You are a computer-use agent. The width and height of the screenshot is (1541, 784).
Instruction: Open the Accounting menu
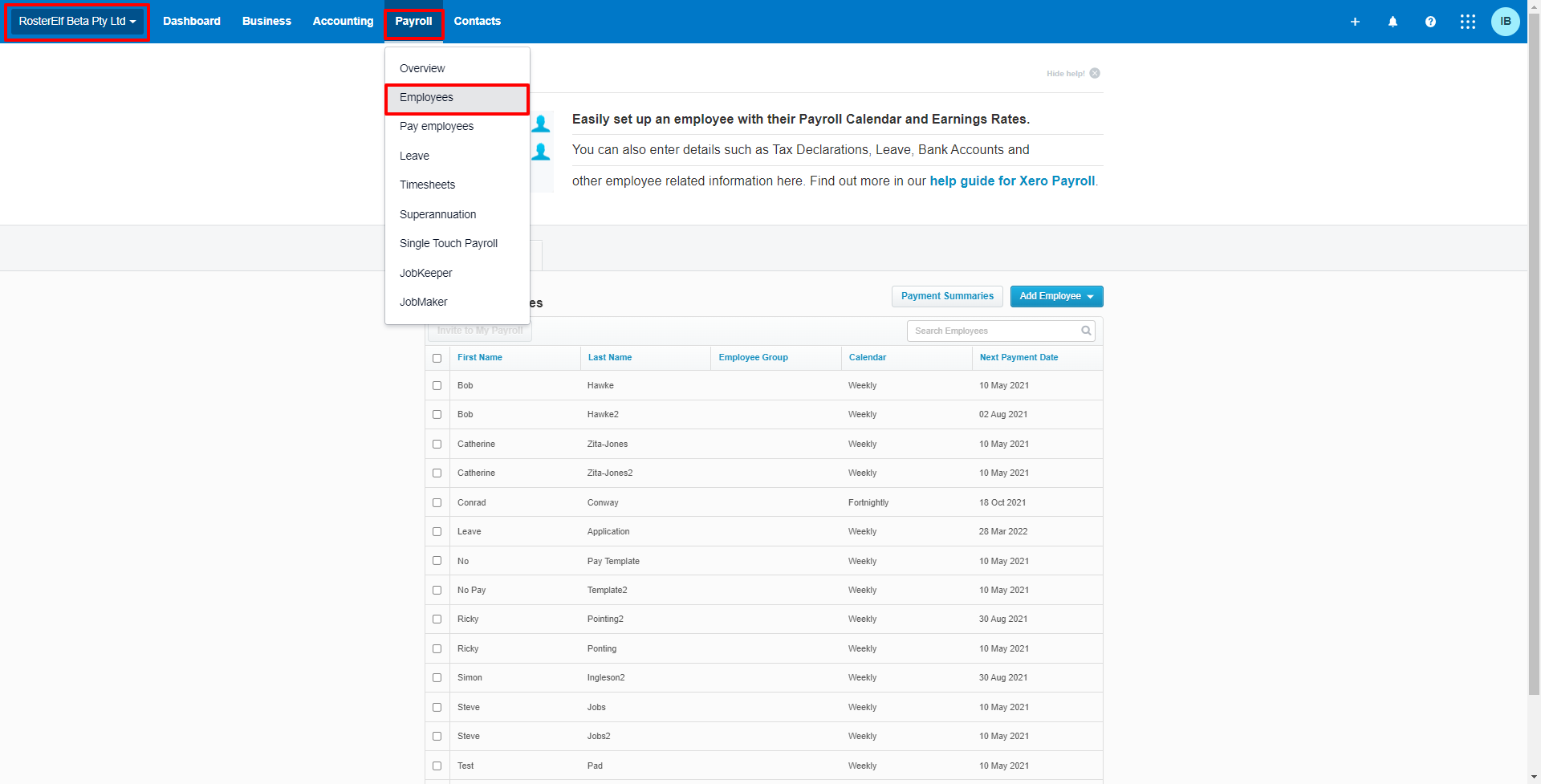pos(343,22)
